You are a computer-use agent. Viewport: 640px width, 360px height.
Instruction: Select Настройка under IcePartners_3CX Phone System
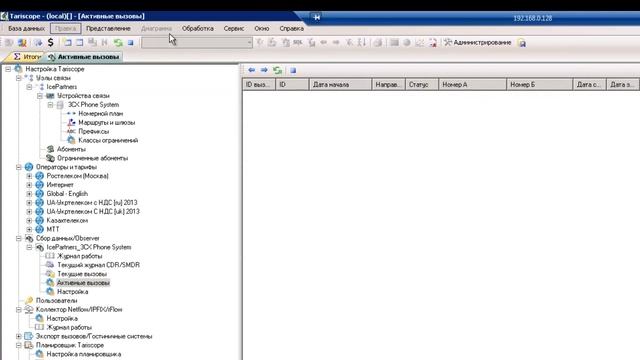(72, 292)
